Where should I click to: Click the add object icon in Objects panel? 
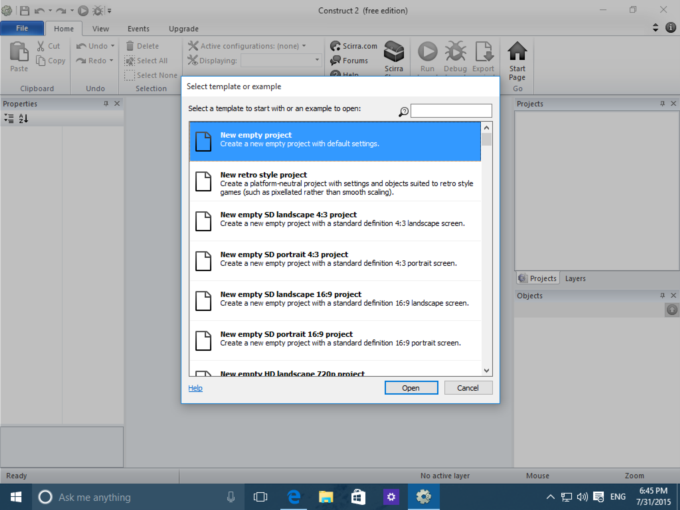(672, 310)
